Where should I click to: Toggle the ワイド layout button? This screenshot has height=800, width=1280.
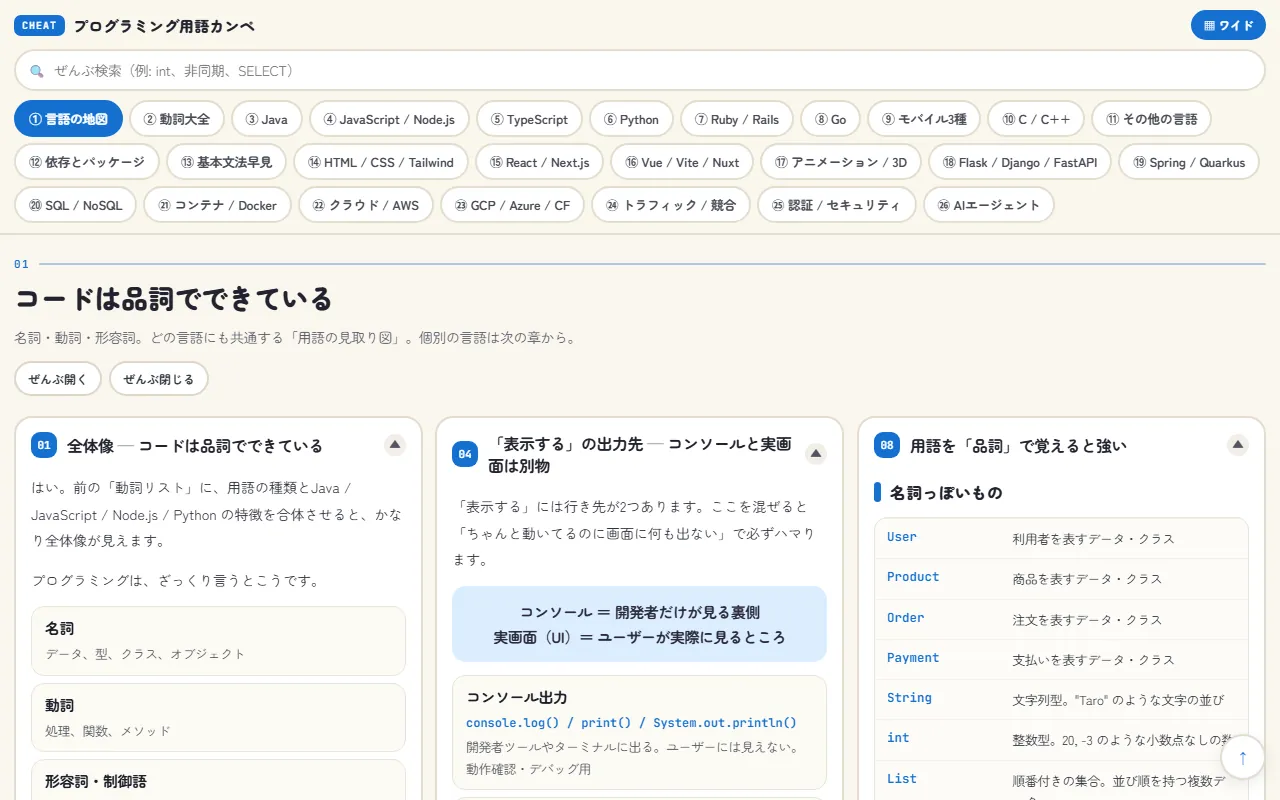coord(1228,25)
